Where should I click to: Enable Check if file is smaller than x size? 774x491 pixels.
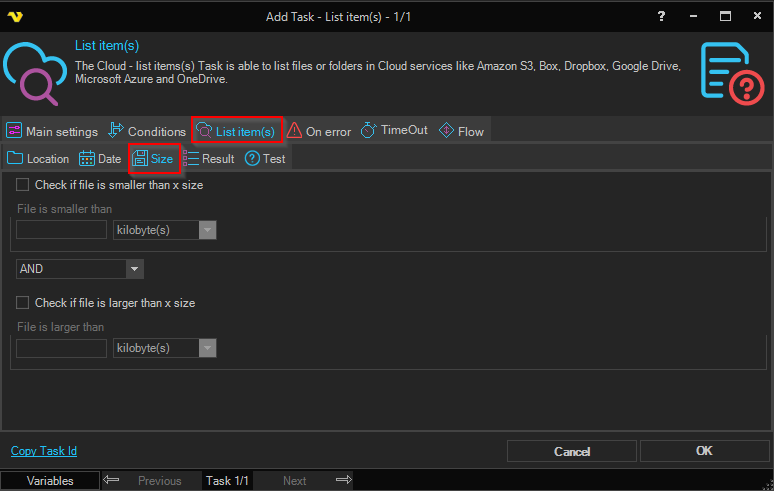[23, 185]
